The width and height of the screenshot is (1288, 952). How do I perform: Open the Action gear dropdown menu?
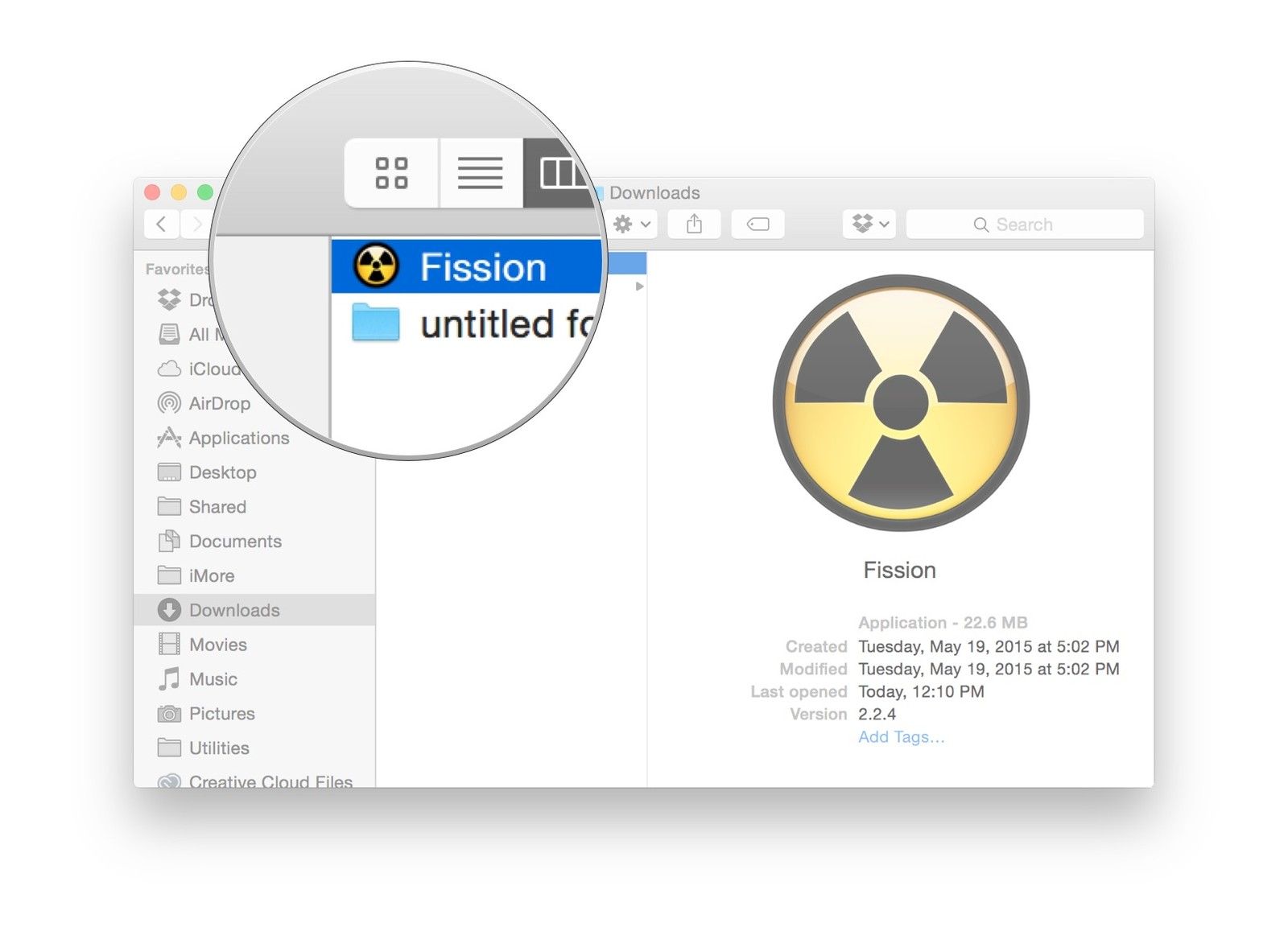click(632, 224)
